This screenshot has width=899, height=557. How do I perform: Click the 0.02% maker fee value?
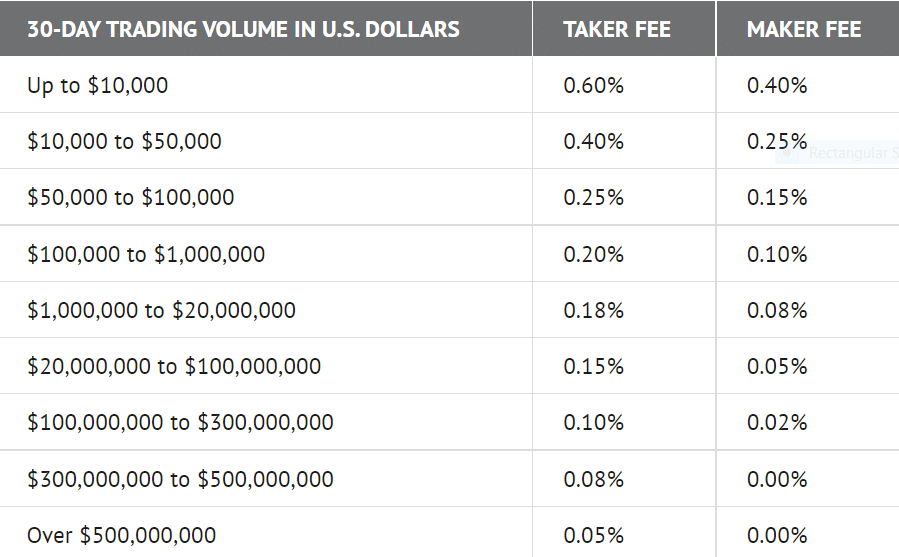(x=776, y=423)
